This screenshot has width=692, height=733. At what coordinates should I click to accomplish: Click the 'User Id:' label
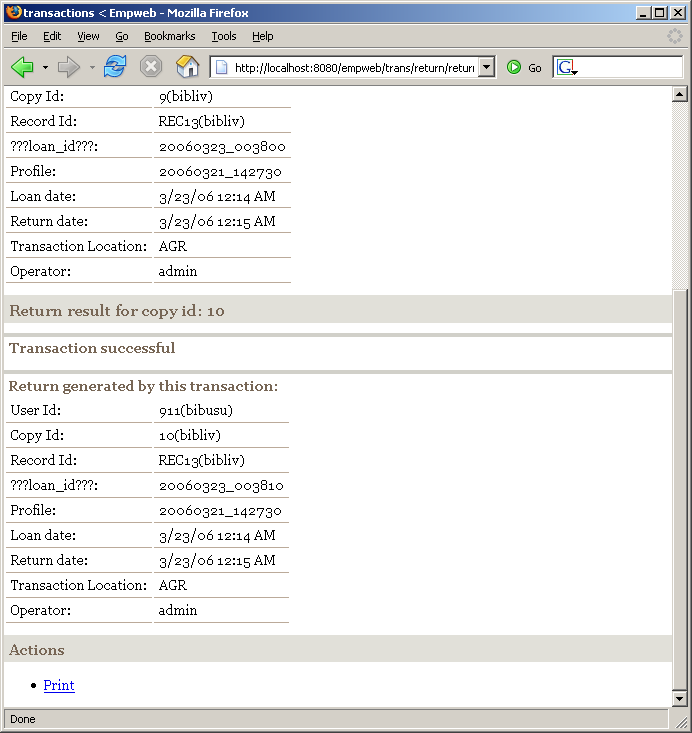click(36, 410)
